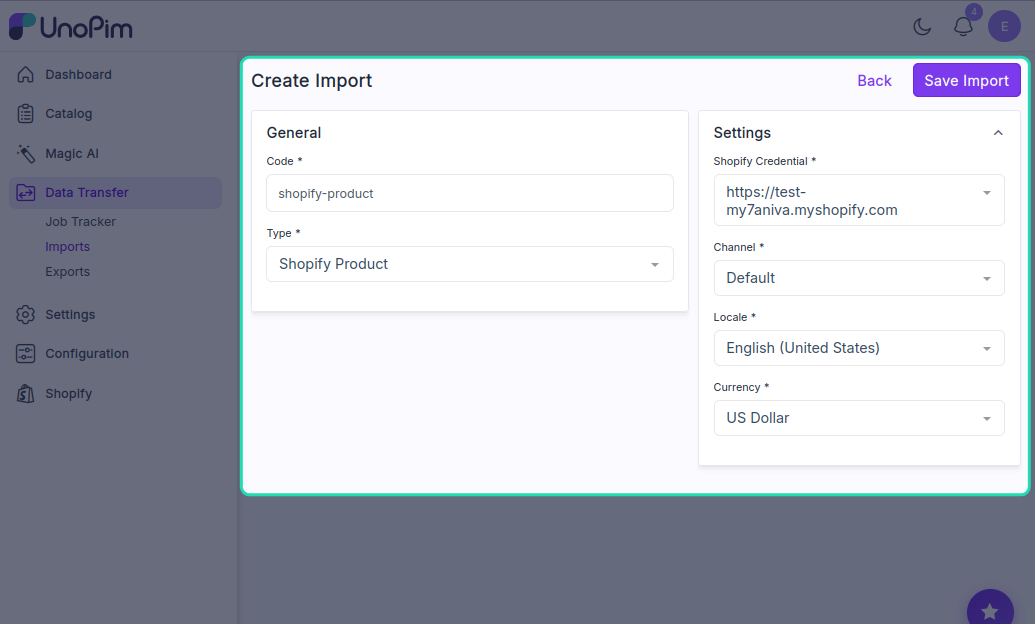The width and height of the screenshot is (1035, 624).
Task: Click the Catalog clipboard icon
Action: [25, 114]
